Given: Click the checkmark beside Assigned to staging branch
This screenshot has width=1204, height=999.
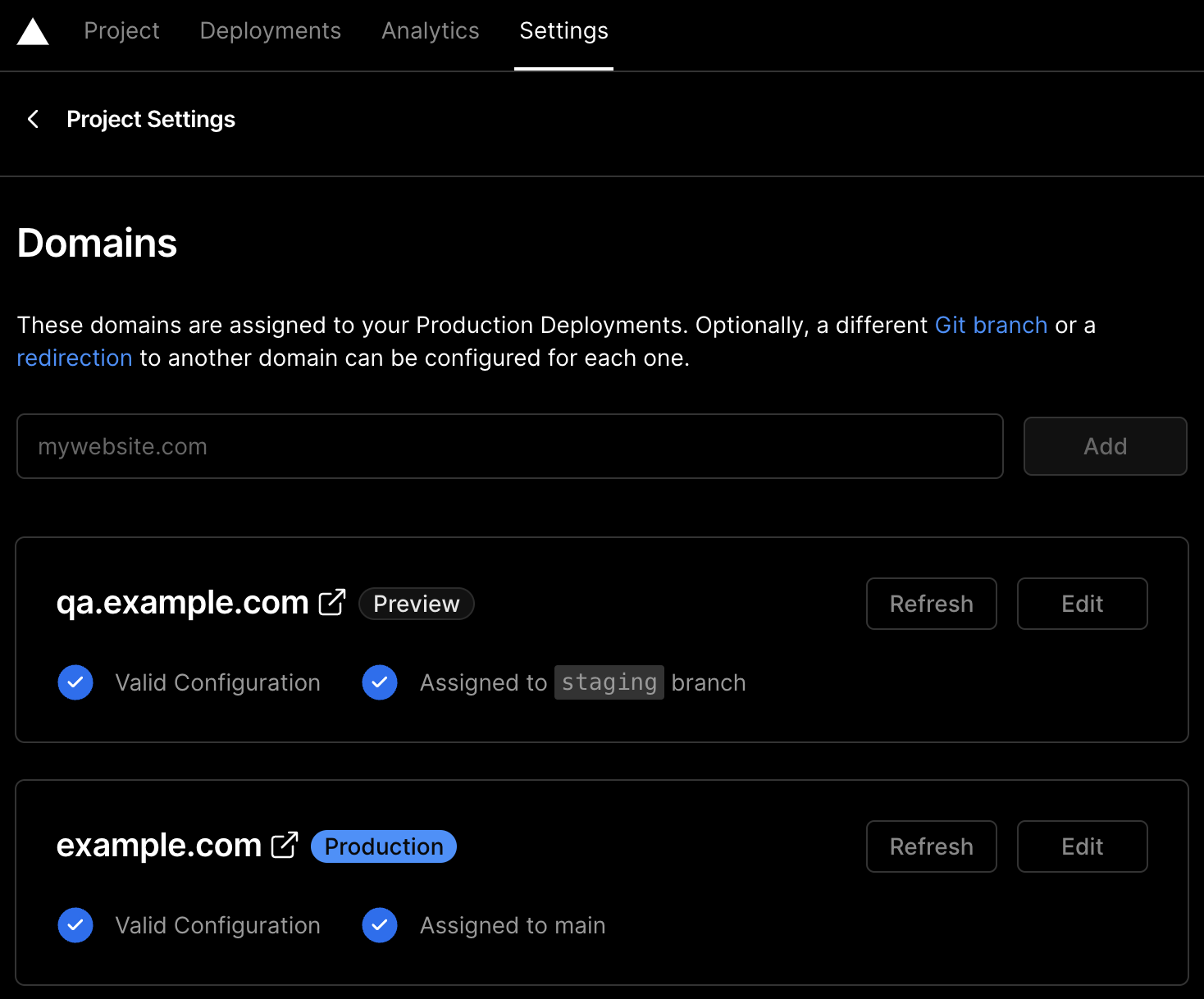Looking at the screenshot, I should coord(379,682).
